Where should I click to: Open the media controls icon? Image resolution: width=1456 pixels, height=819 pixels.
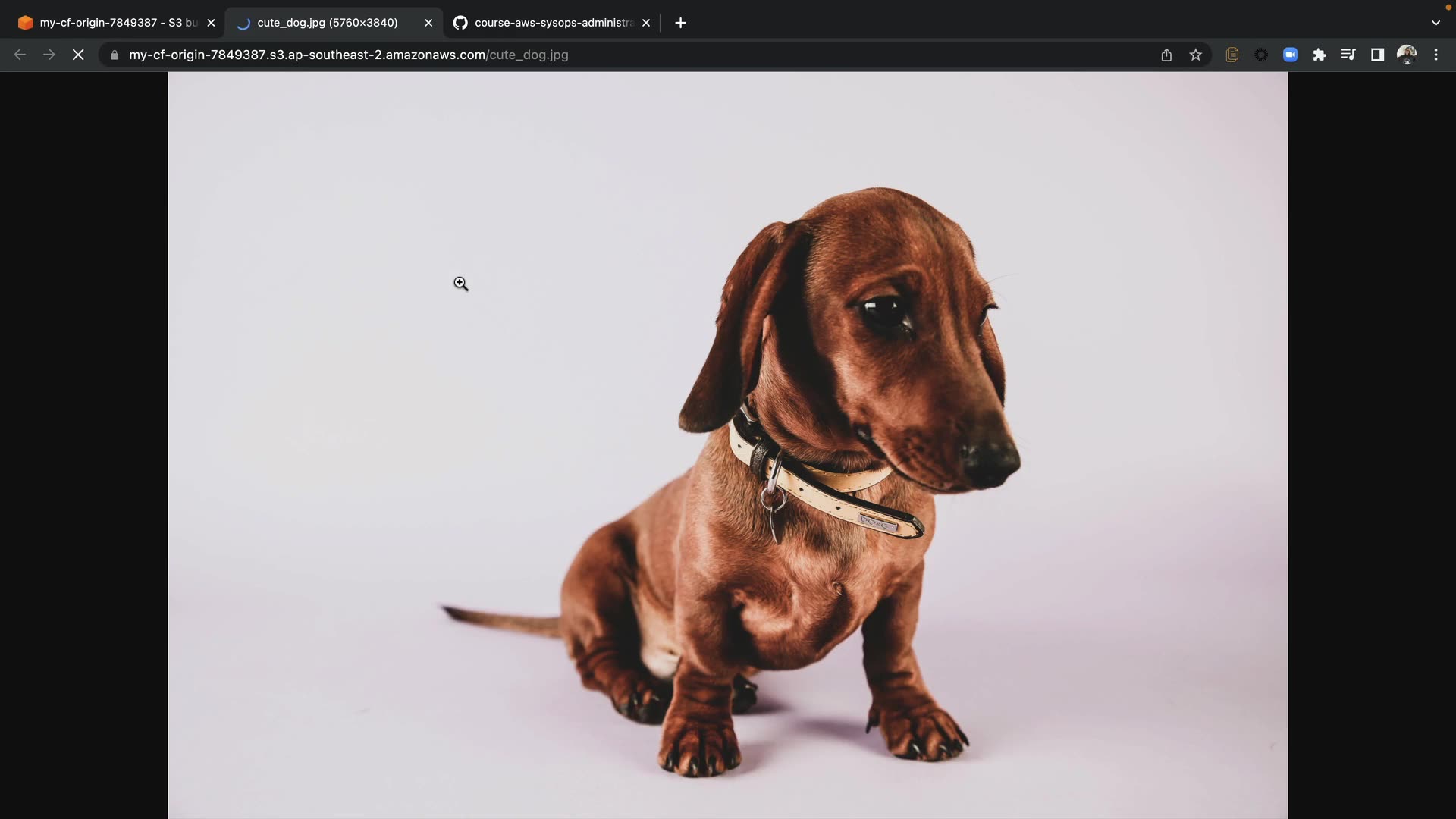point(1348,55)
